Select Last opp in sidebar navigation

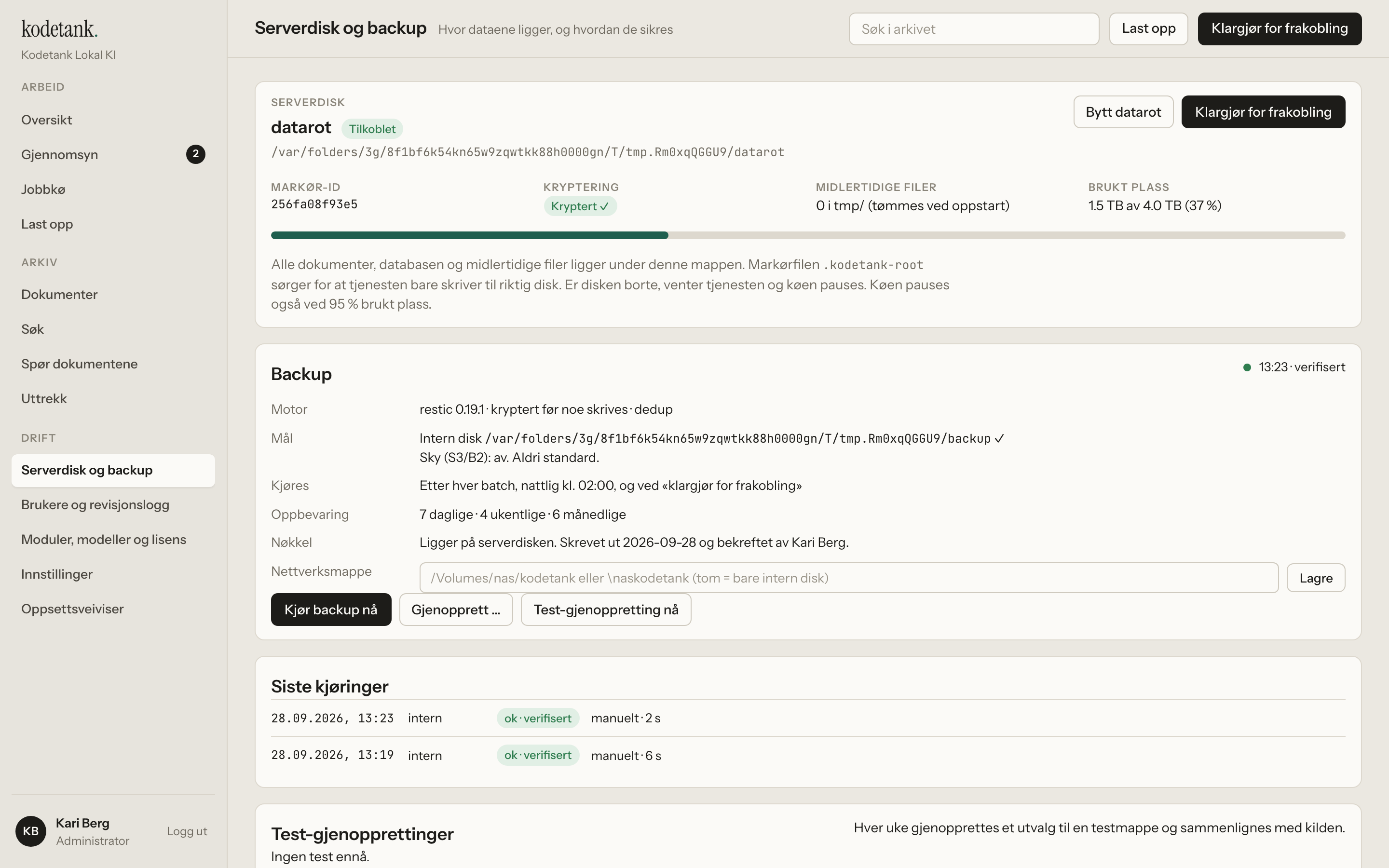click(x=113, y=224)
